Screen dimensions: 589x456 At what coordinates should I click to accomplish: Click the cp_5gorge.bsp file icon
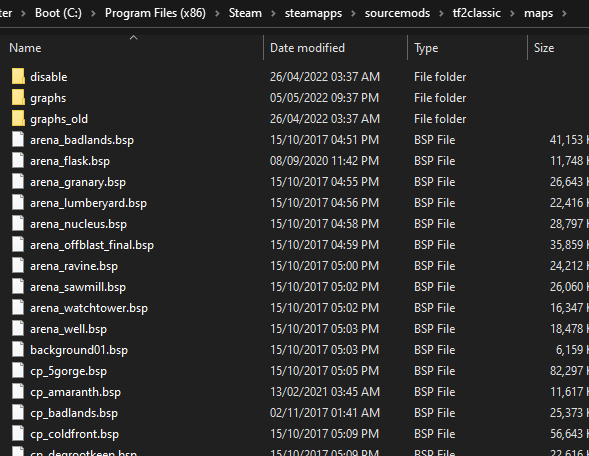coord(18,371)
